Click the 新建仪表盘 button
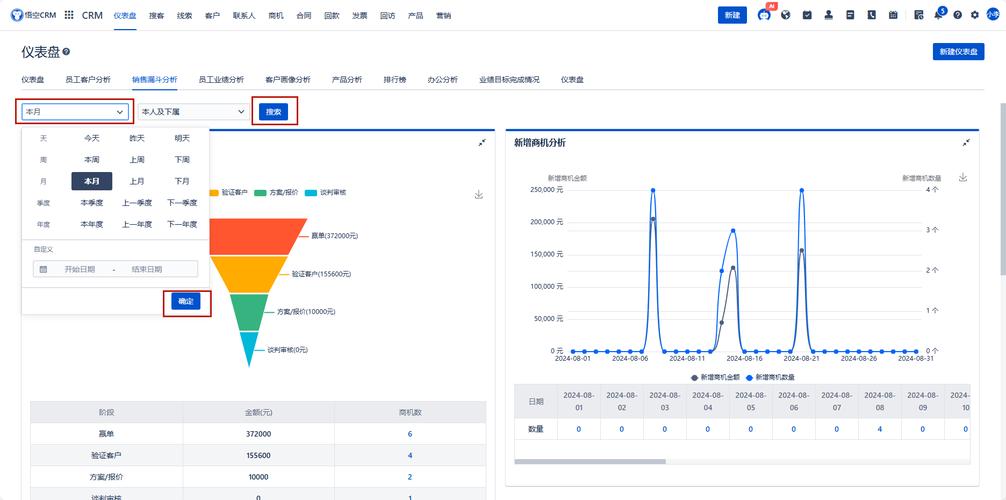 tap(958, 52)
